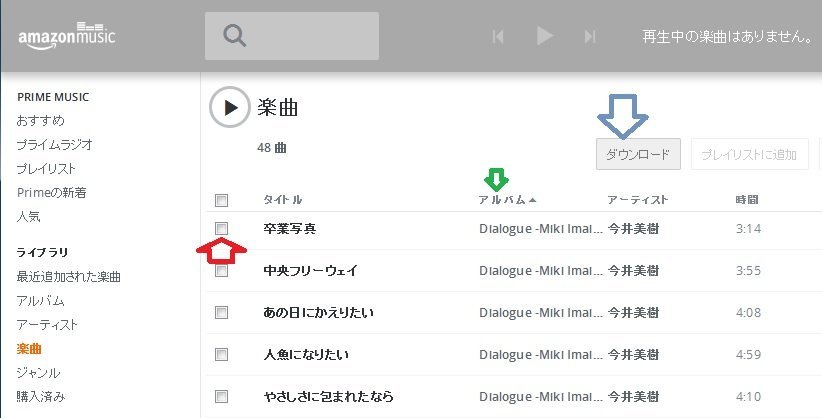The height and width of the screenshot is (418, 822).
Task: Click album name in 卒業写真 row
Action: point(541,229)
